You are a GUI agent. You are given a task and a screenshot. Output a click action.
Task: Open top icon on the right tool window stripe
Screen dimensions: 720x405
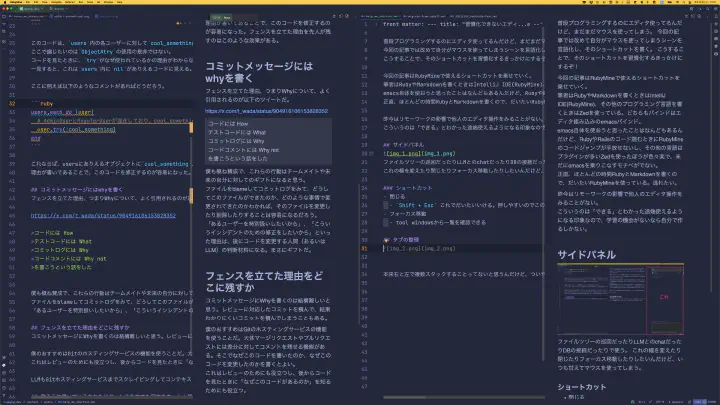716,16
